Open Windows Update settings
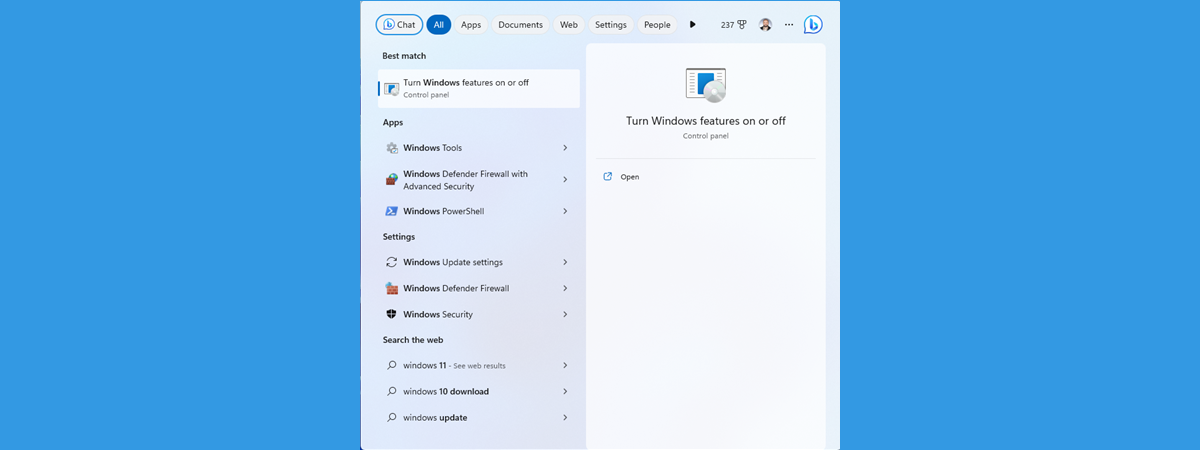The image size is (1200, 450). 479,262
